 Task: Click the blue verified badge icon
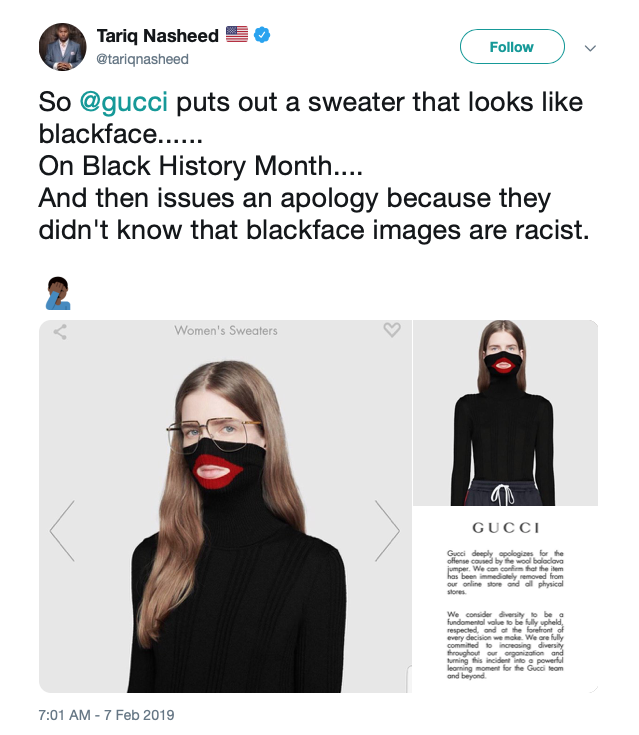[262, 35]
